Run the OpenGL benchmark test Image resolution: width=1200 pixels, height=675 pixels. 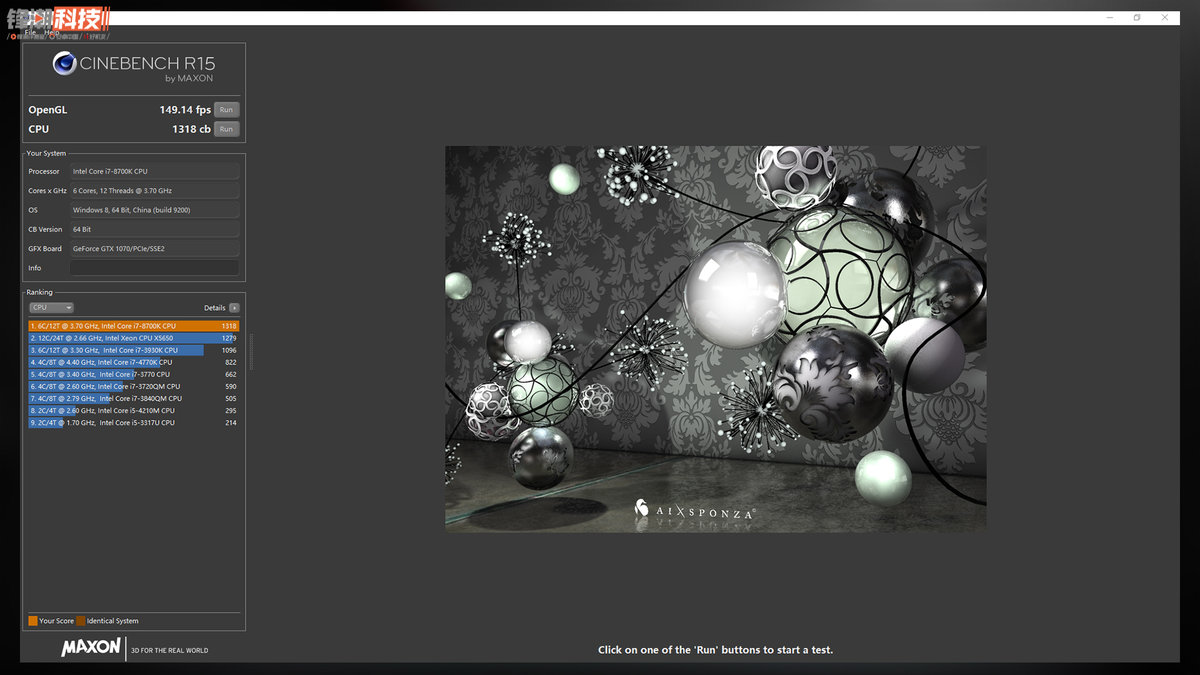pyautogui.click(x=227, y=110)
